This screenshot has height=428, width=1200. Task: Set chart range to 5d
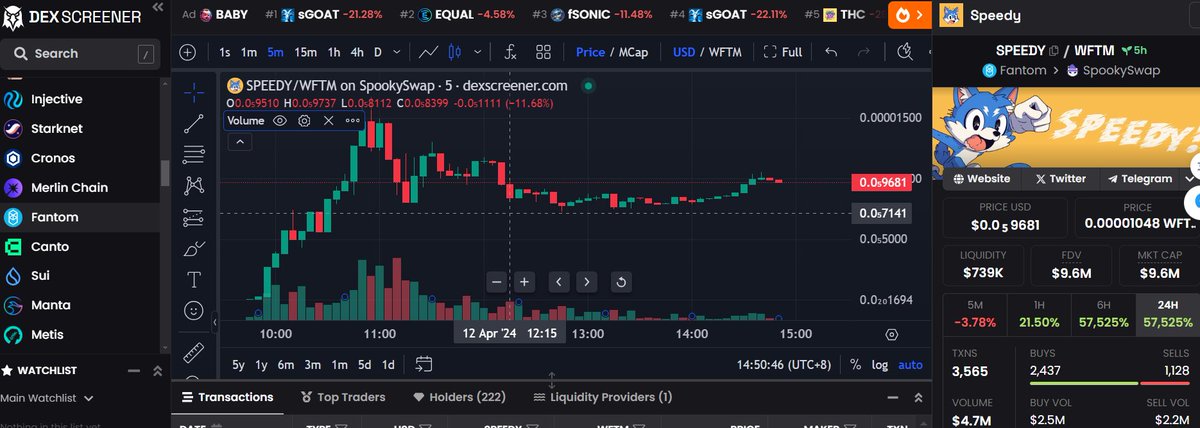[x=365, y=364]
